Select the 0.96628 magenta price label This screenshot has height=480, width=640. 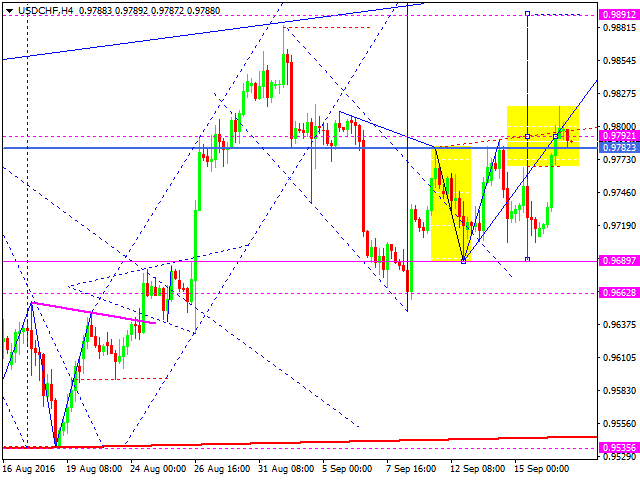(619, 293)
